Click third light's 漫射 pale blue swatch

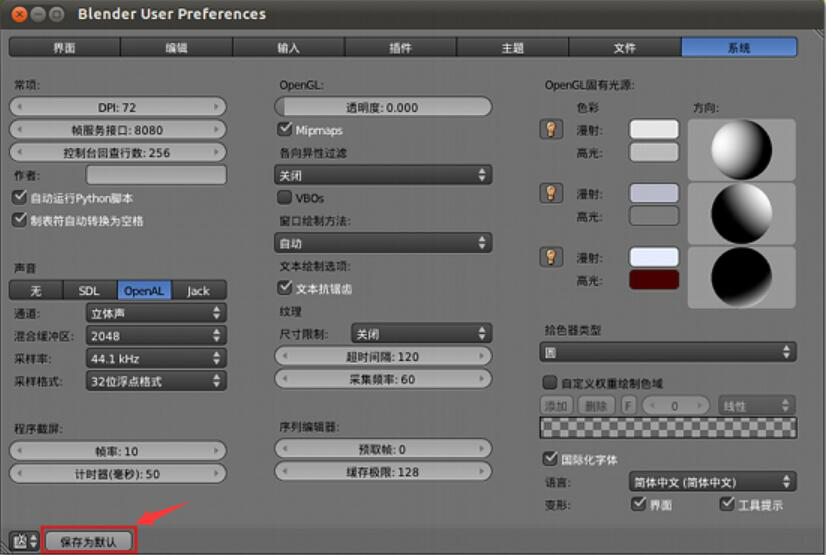[654, 257]
